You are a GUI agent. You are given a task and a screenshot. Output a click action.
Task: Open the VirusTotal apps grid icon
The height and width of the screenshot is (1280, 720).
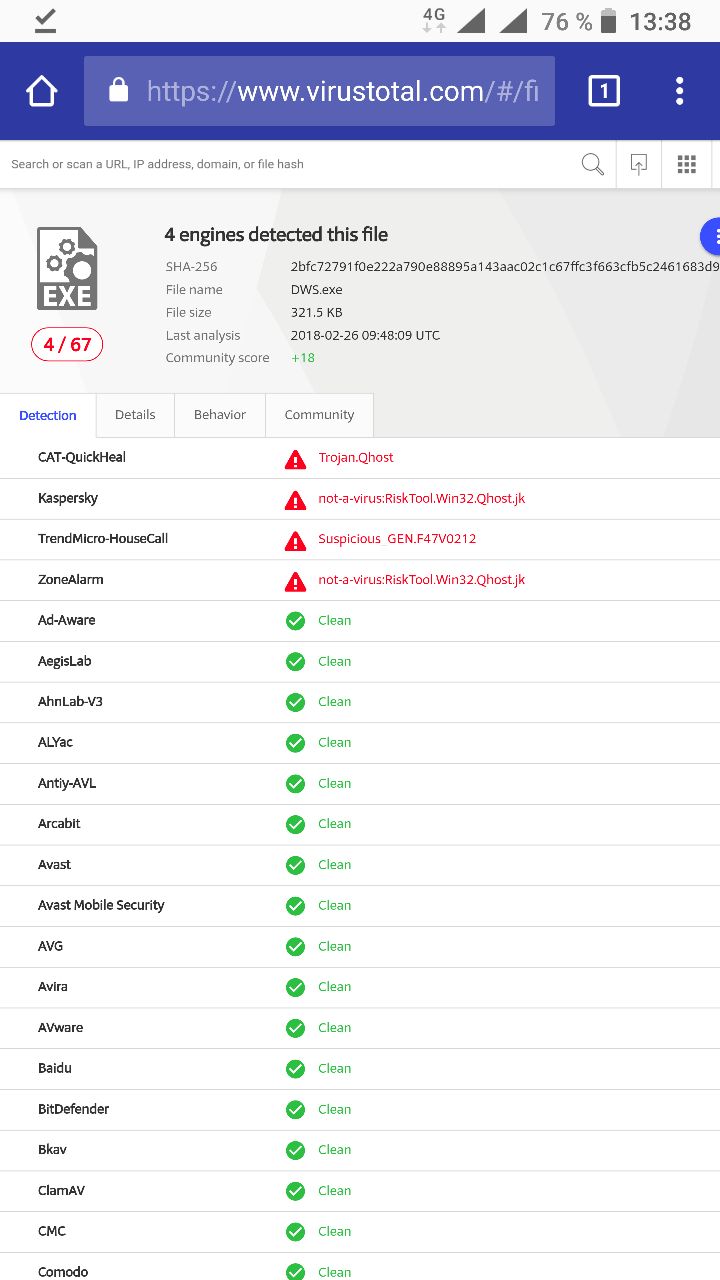[x=686, y=164]
